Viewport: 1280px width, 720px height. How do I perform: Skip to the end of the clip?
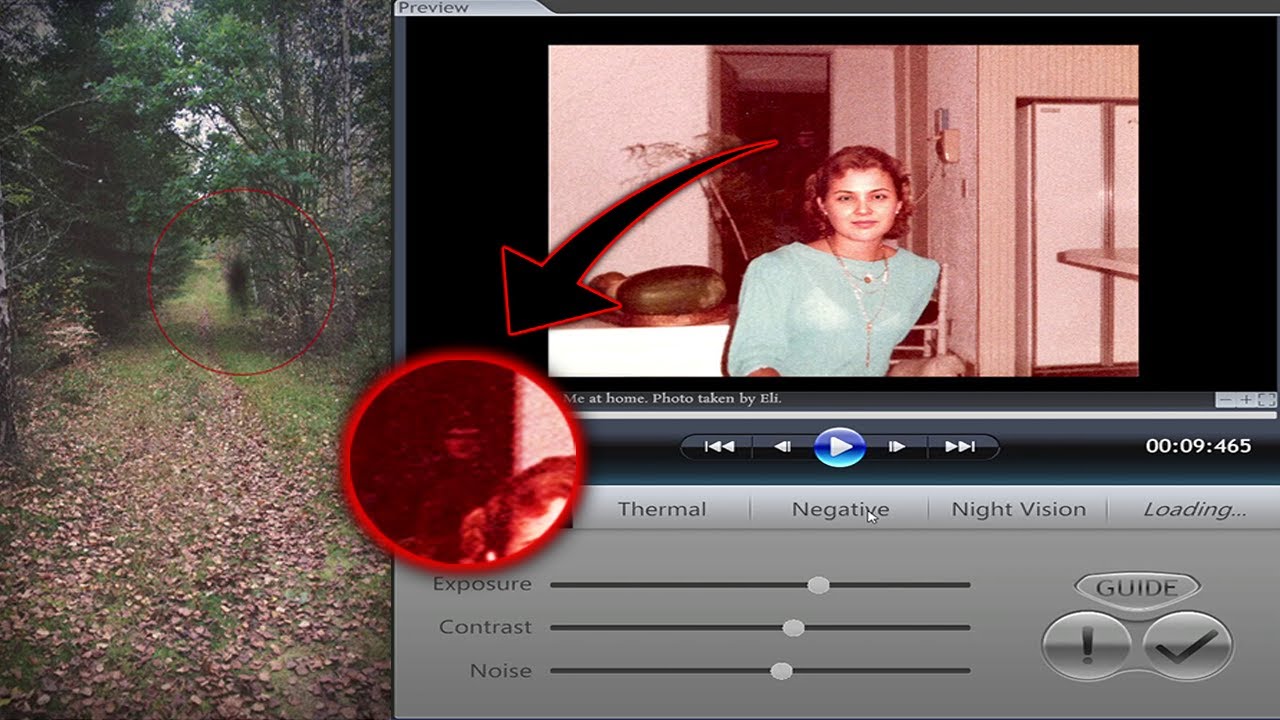pyautogui.click(x=960, y=446)
